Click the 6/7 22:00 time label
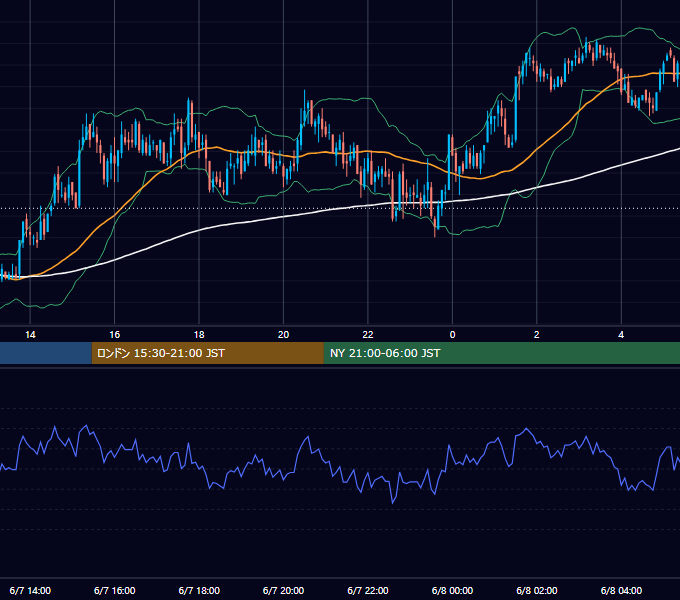 (x=368, y=590)
